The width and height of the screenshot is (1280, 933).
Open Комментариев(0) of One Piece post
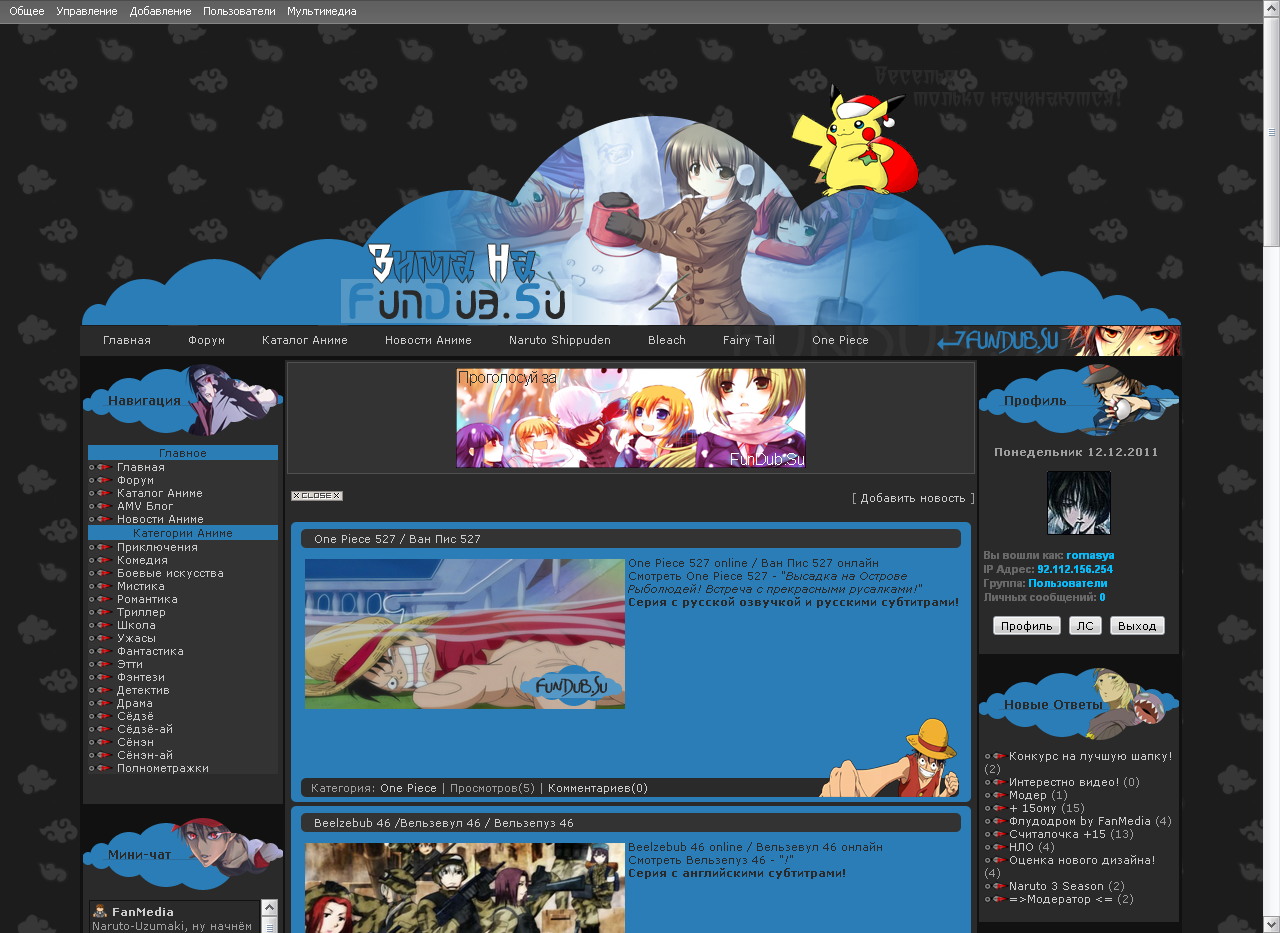point(598,788)
